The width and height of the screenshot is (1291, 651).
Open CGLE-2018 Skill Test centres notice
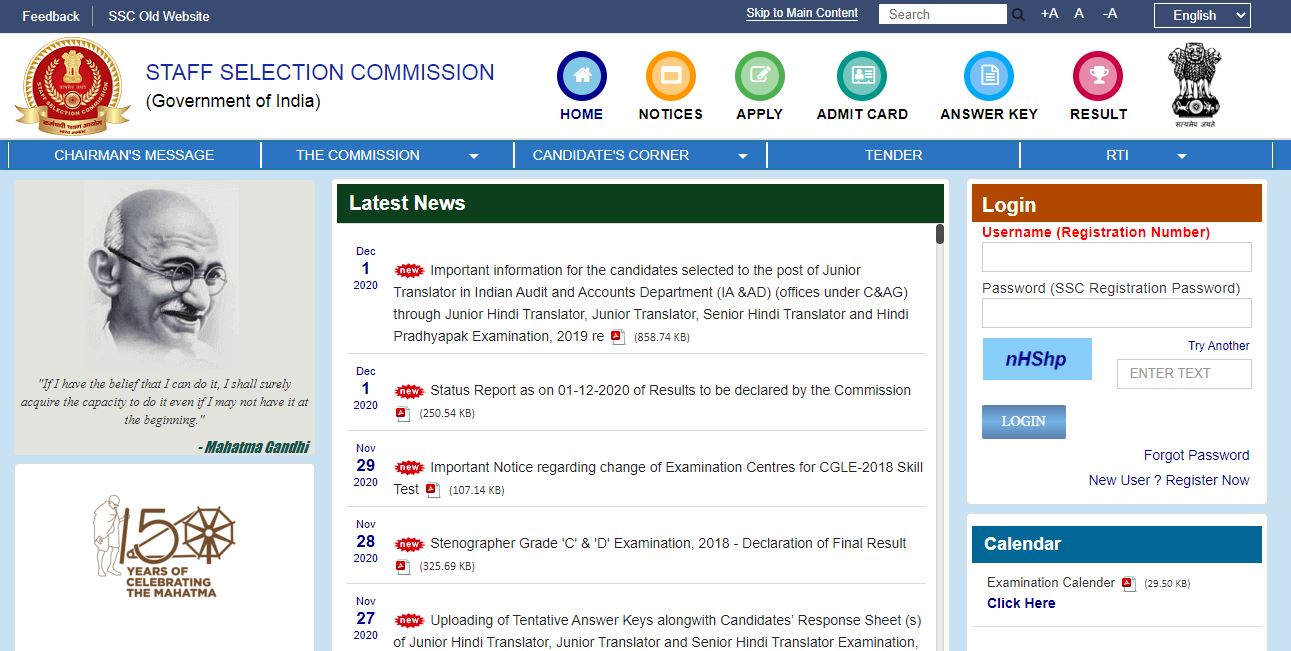tap(658, 478)
